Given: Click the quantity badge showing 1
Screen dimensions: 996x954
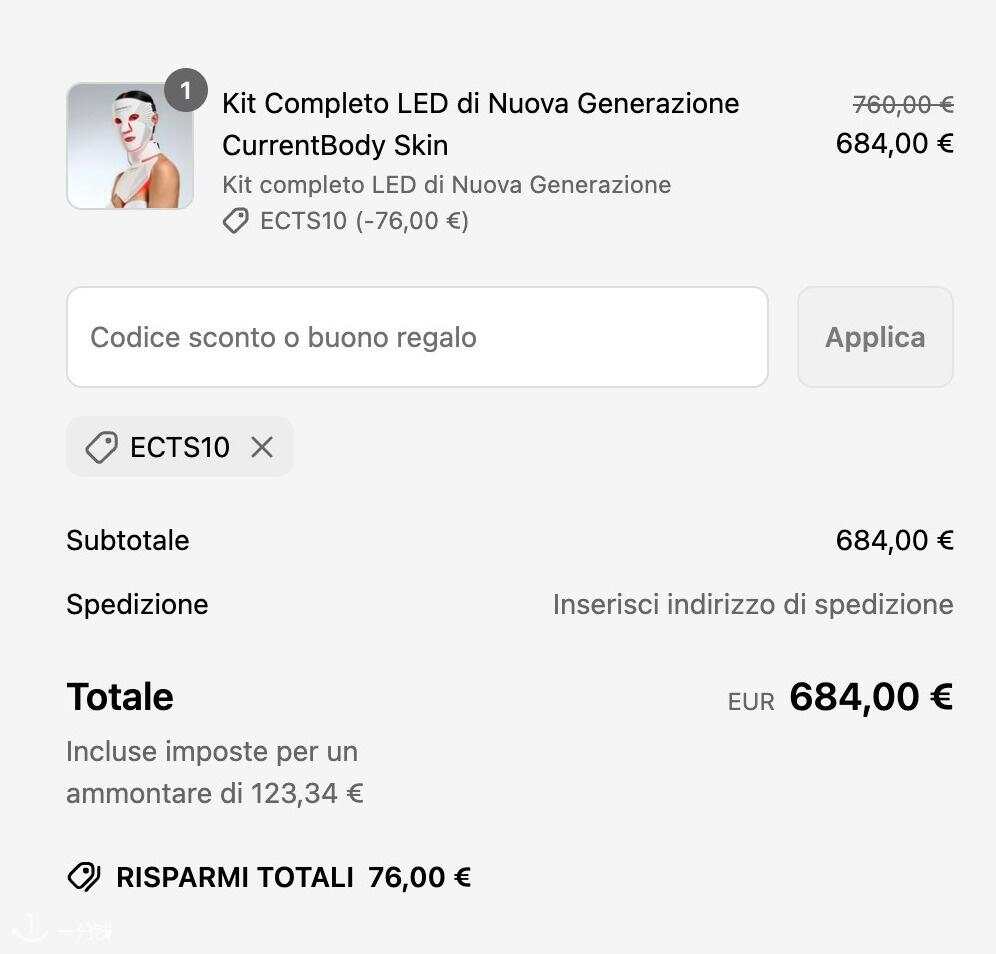Looking at the screenshot, I should tap(185, 90).
